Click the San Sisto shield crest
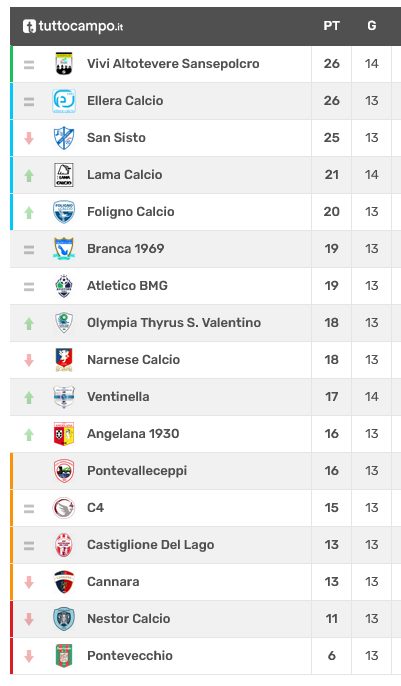Image resolution: width=401 pixels, height=686 pixels. tap(64, 138)
